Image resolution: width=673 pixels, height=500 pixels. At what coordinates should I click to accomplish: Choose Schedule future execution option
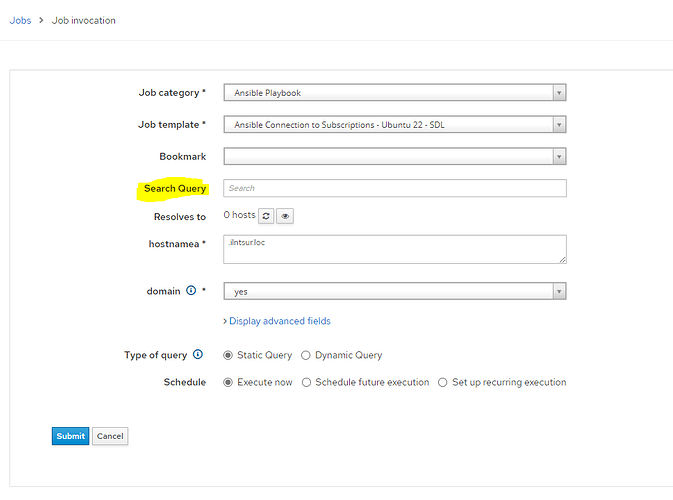[x=306, y=382]
